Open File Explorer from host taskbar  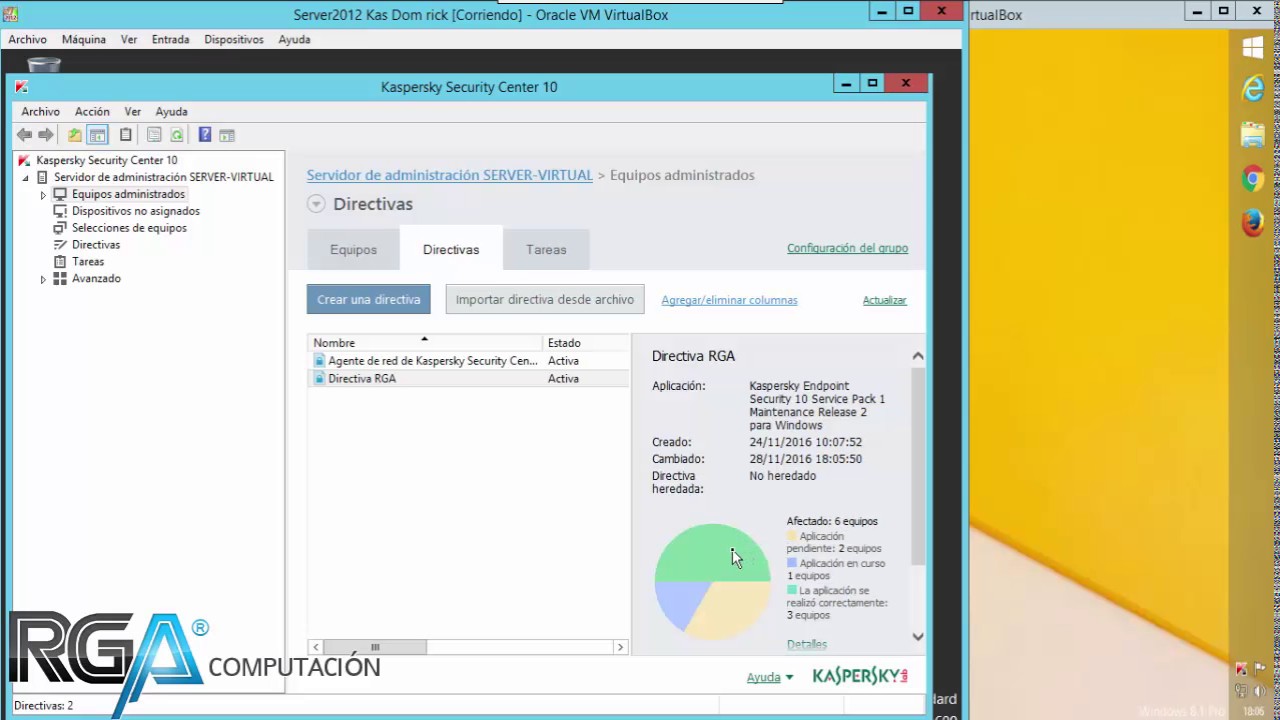(1253, 134)
